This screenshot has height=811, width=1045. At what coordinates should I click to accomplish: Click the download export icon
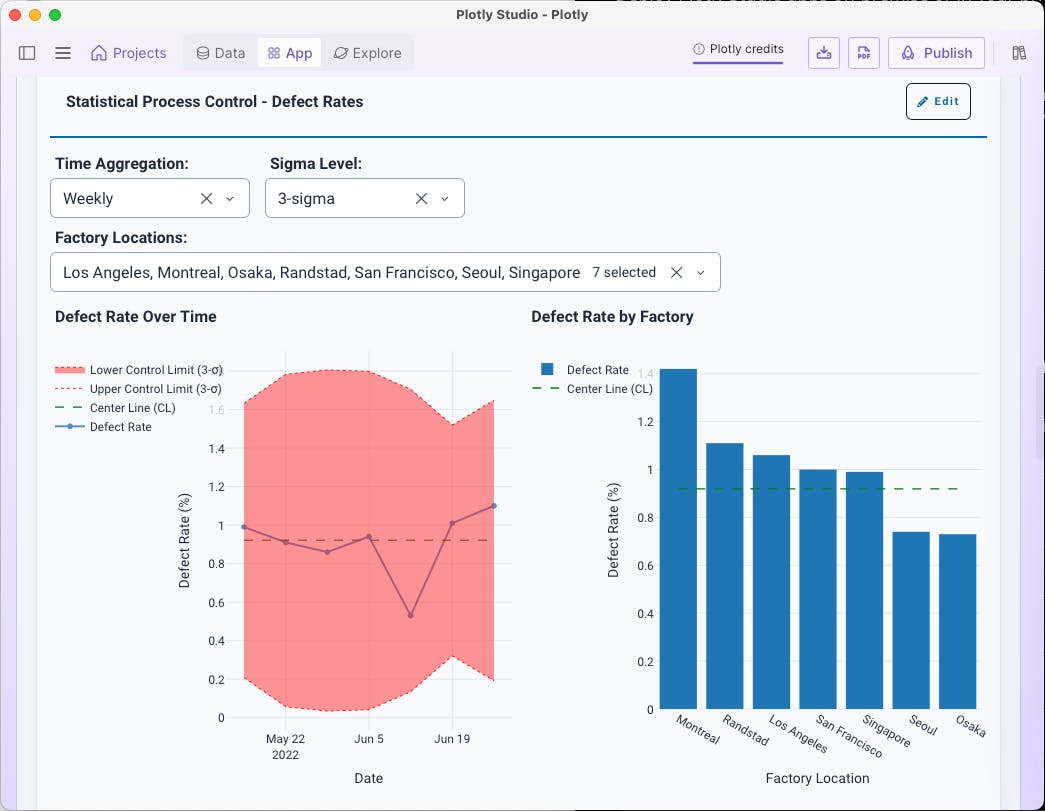tap(823, 52)
